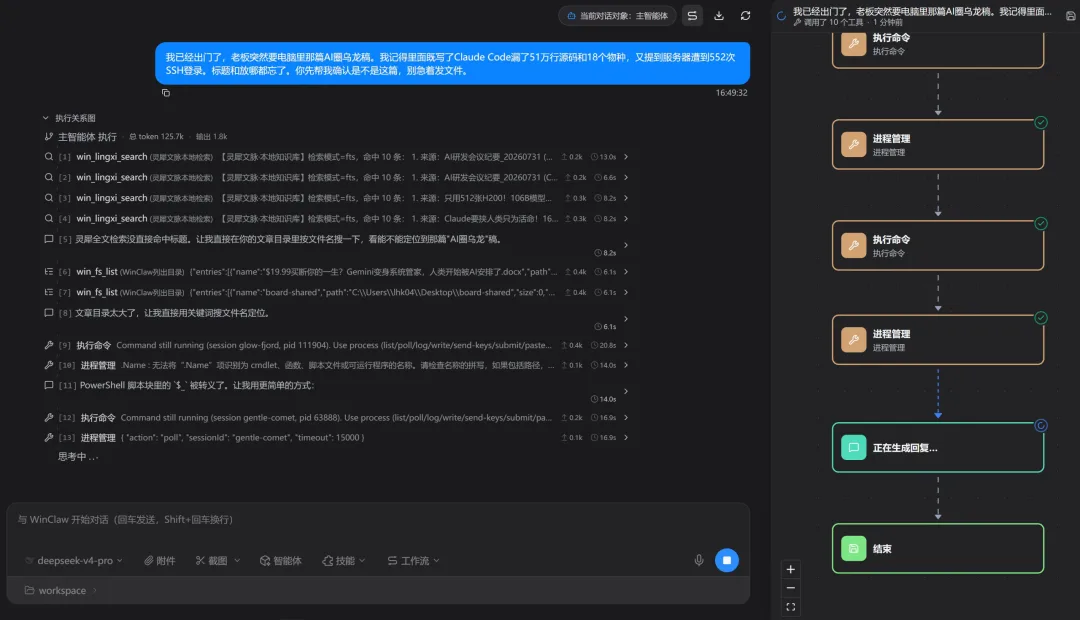Expand step [10] 进程管理 details chevron
The image size is (1080, 620).
[x=625, y=365]
